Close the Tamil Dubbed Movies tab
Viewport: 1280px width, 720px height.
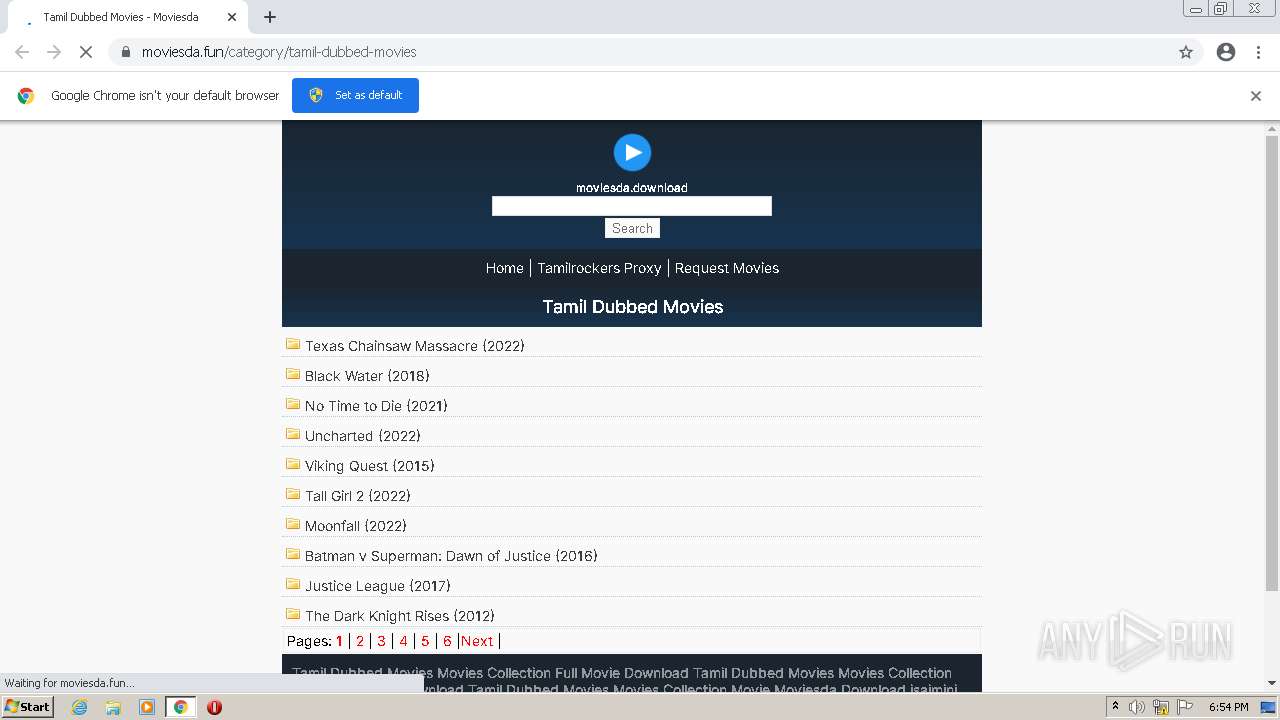click(x=232, y=17)
